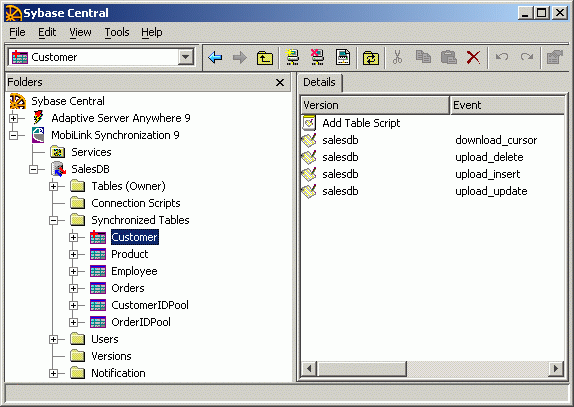This screenshot has height=407, width=574.
Task: Select the Users folder label
Action: point(105,339)
